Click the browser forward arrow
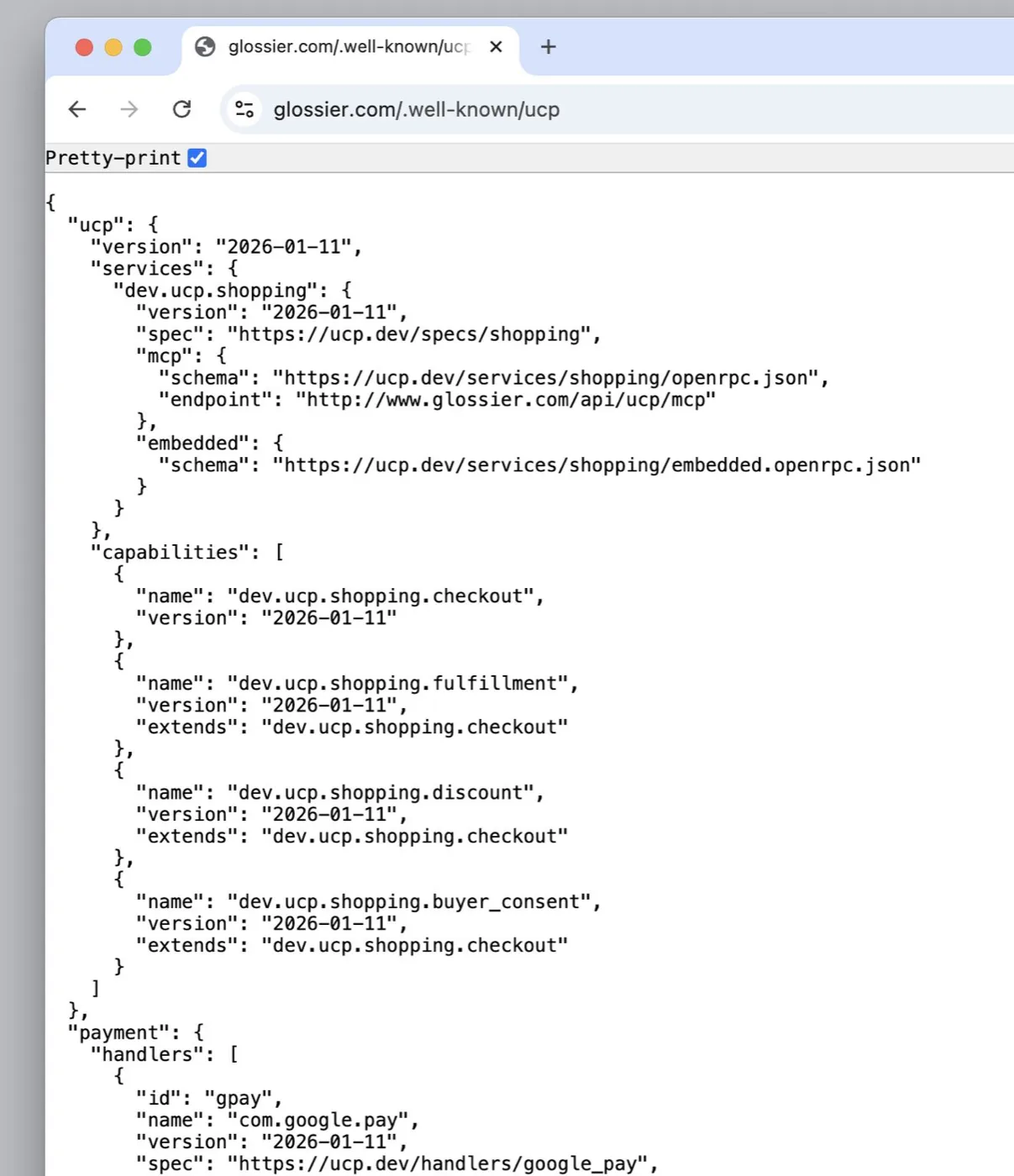Viewport: 1014px width, 1176px height. (129, 109)
